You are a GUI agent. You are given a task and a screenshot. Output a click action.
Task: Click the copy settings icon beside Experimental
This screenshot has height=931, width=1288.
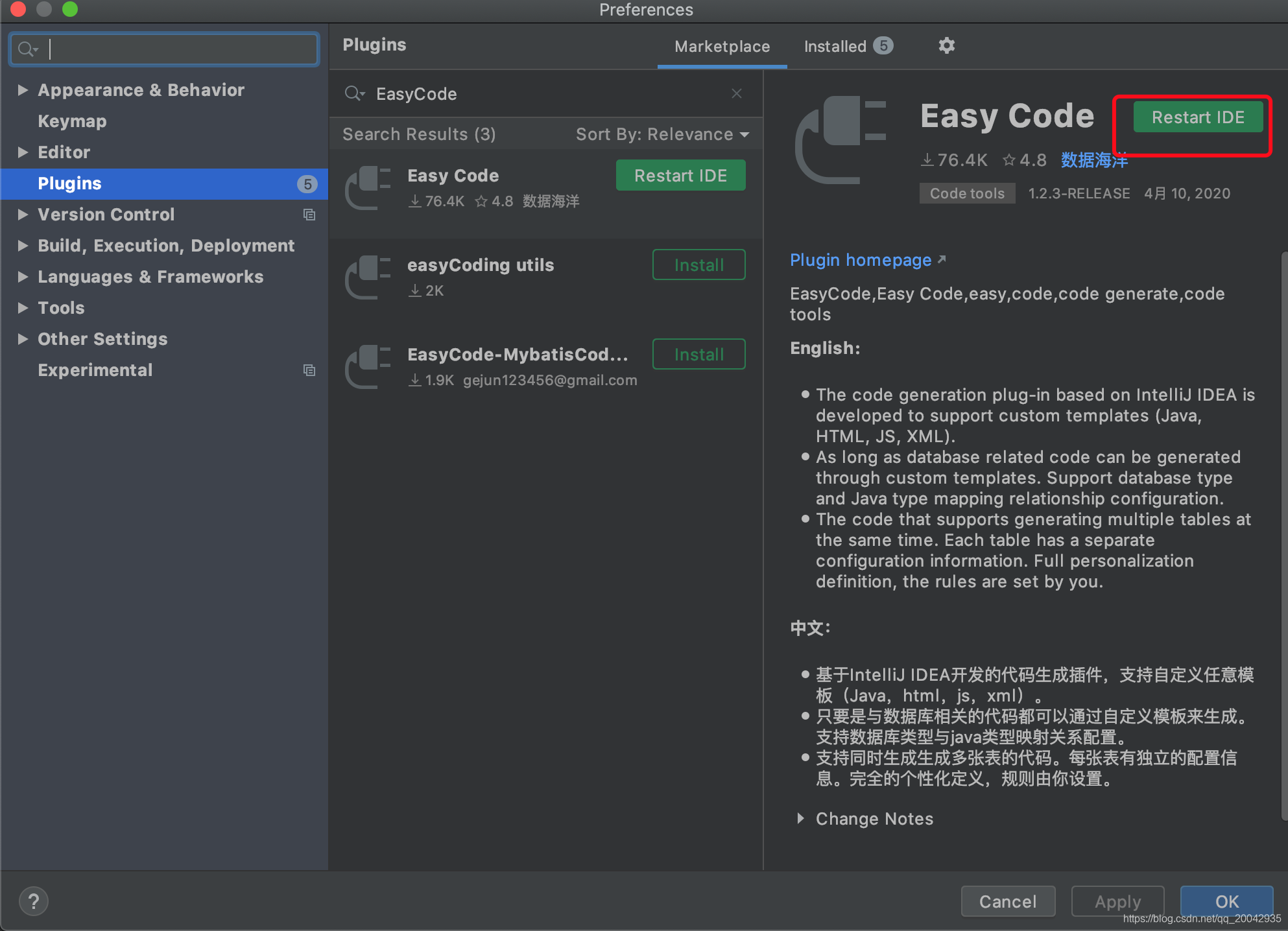309,370
